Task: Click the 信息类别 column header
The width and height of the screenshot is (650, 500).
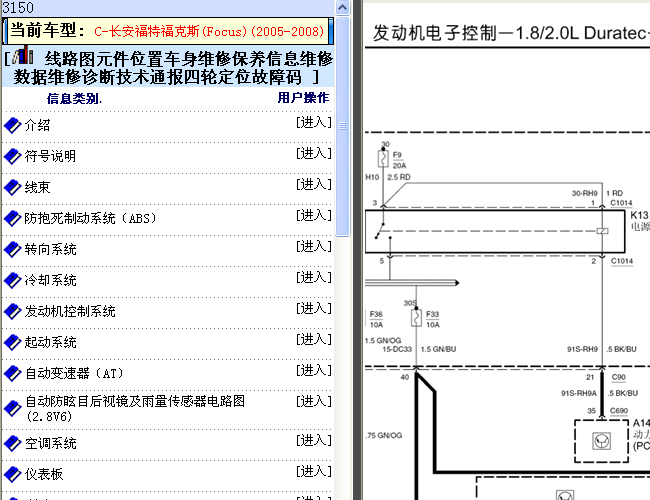Action: tap(74, 99)
